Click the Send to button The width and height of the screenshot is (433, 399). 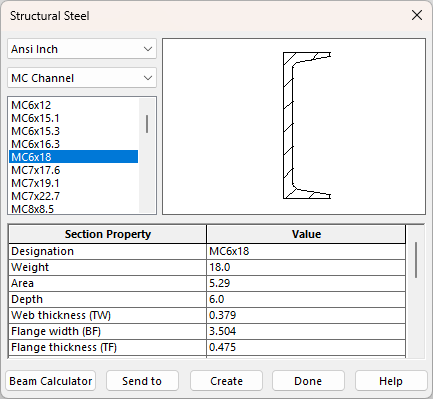(142, 381)
